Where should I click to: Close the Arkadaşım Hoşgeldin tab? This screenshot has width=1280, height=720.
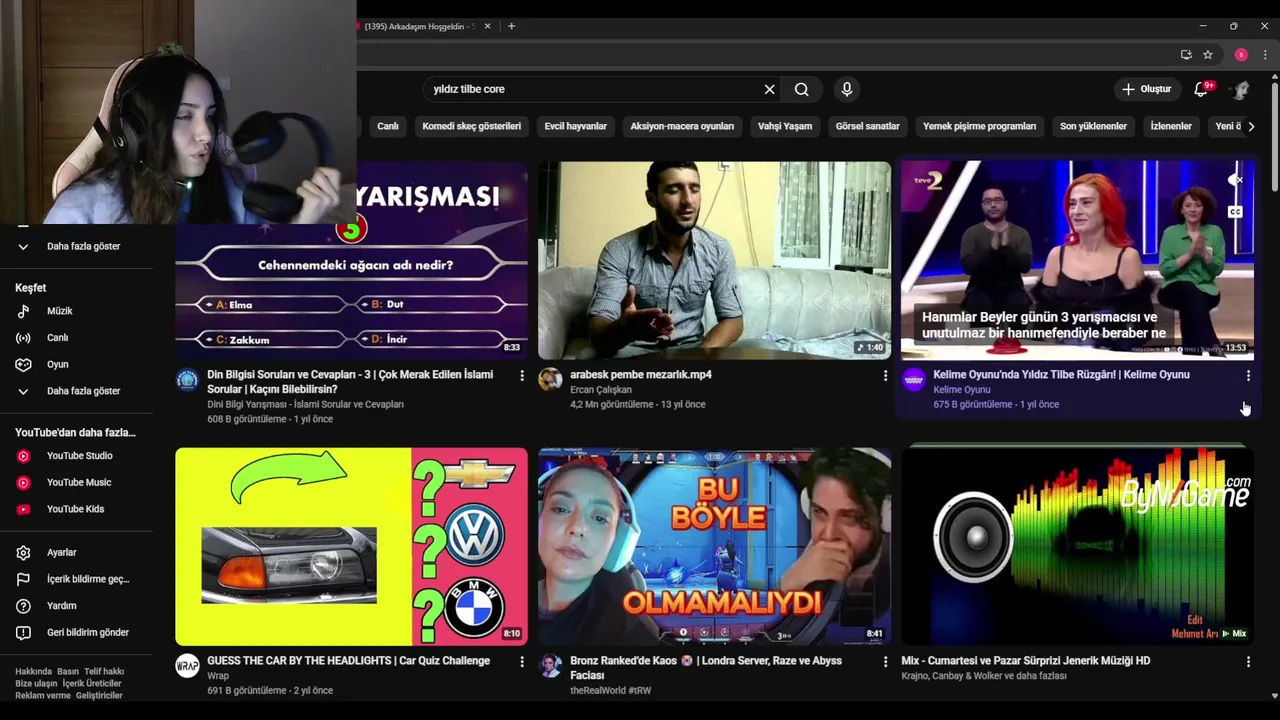click(487, 26)
